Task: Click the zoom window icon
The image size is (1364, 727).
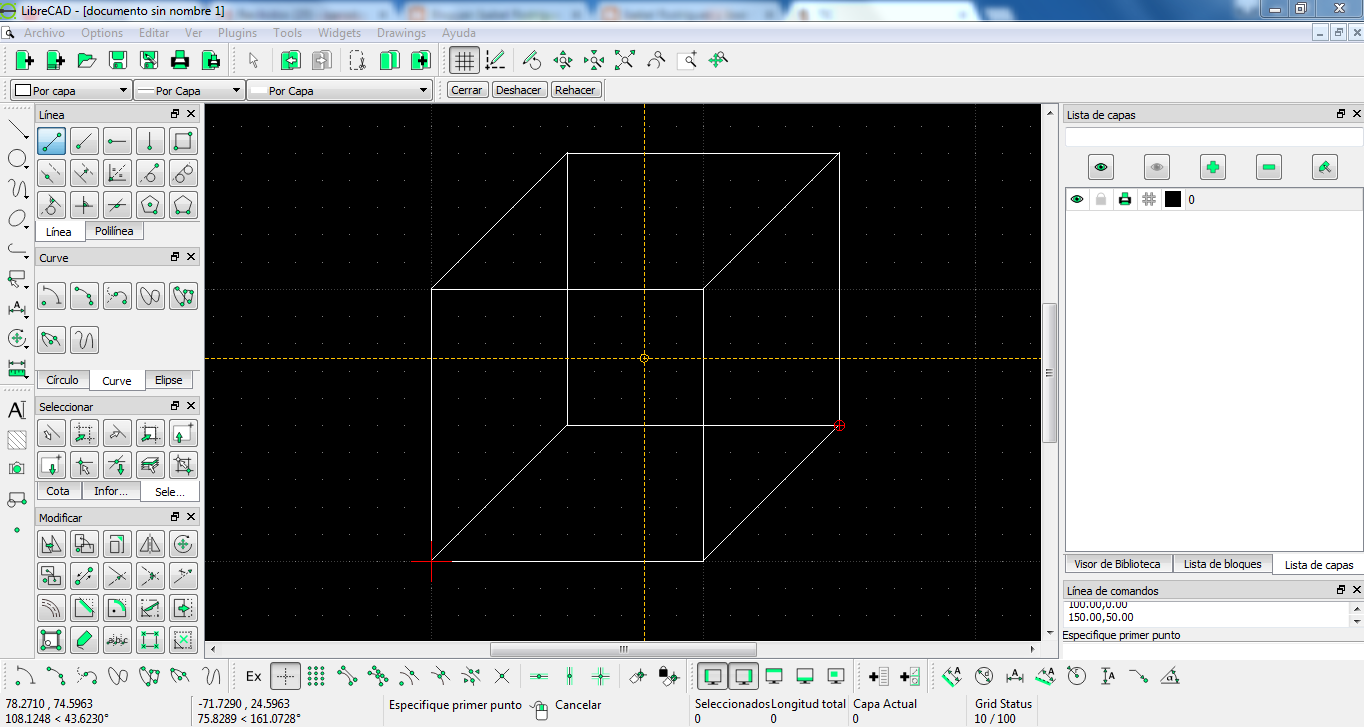Action: pyautogui.click(x=687, y=60)
